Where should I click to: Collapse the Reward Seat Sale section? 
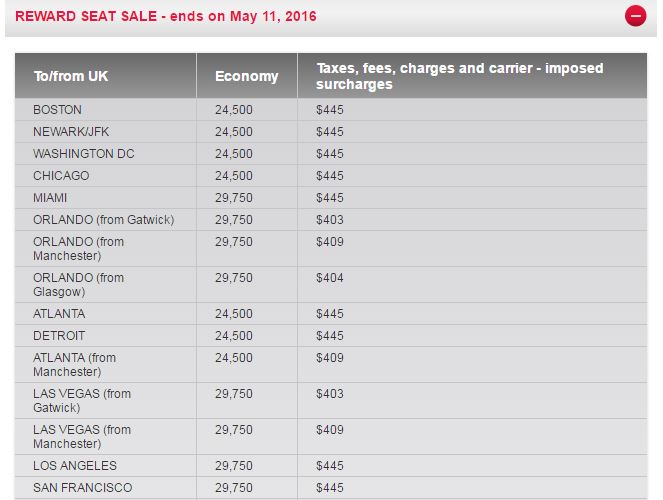[x=634, y=16]
